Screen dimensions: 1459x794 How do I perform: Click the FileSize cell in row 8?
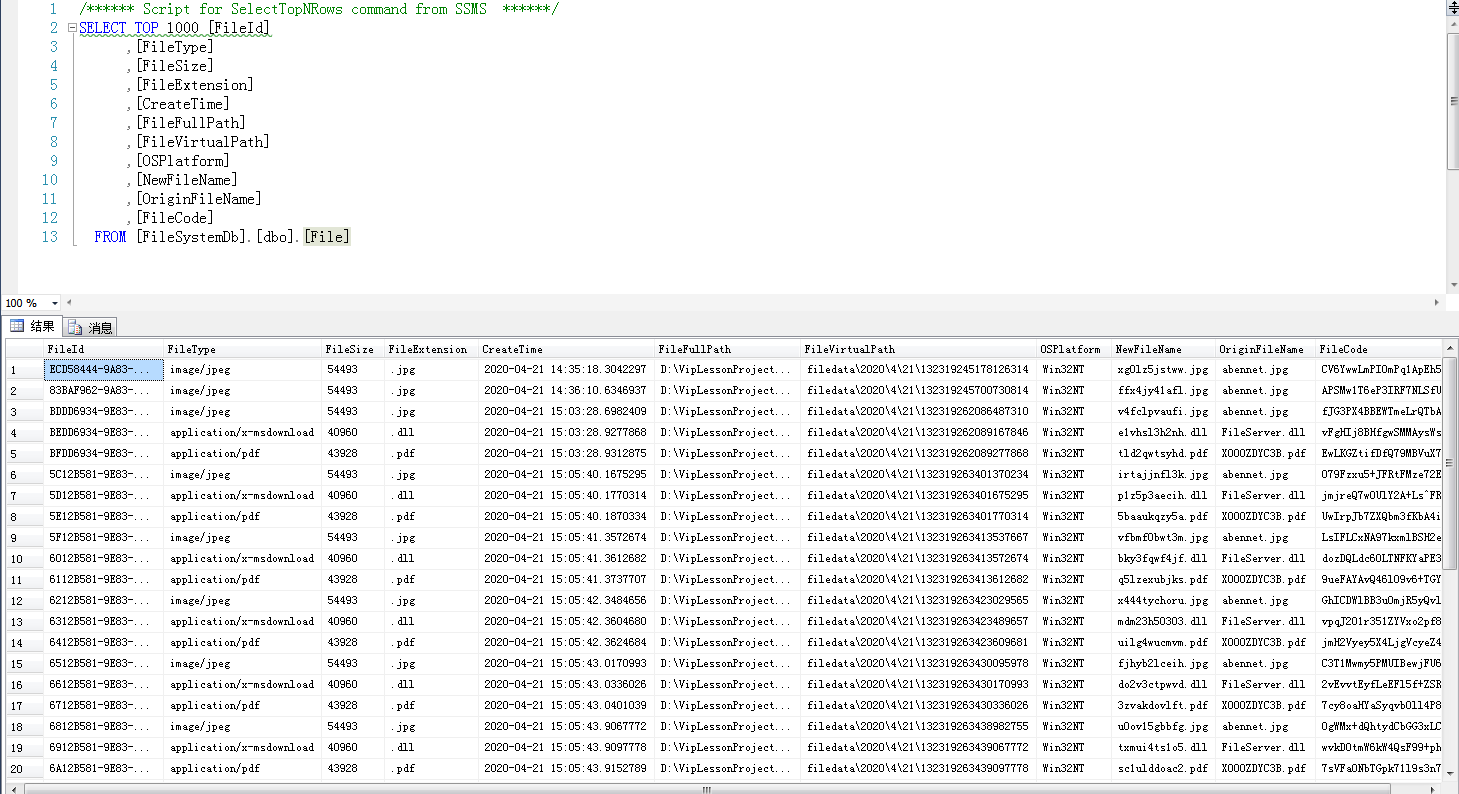tap(353, 516)
